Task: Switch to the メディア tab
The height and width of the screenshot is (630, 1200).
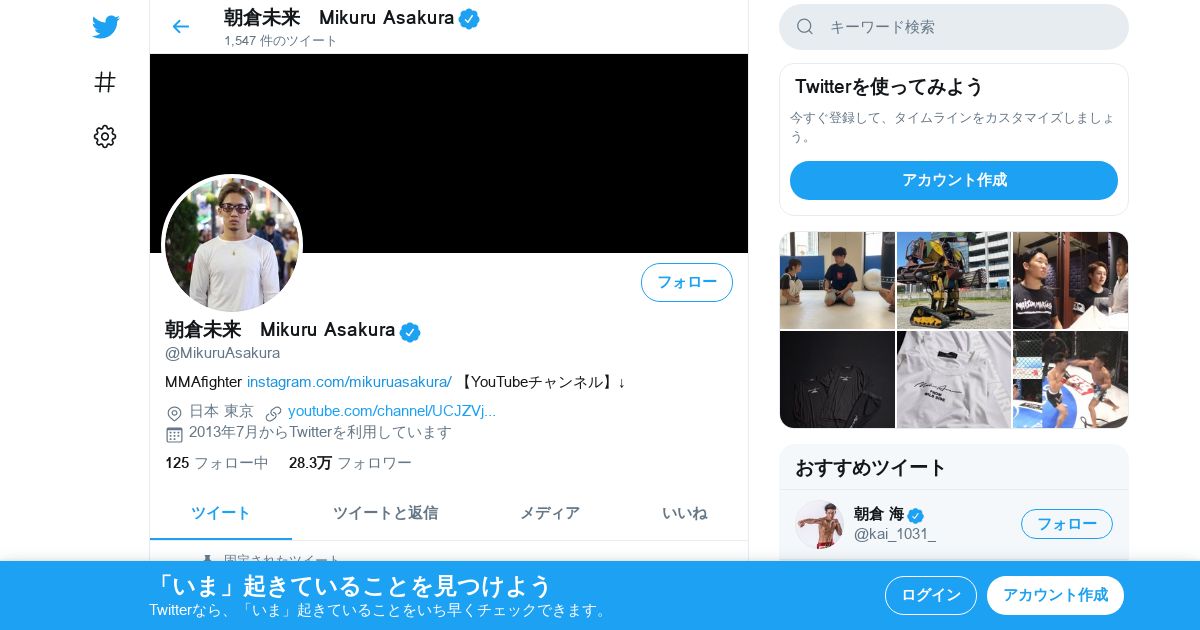Action: click(x=549, y=513)
